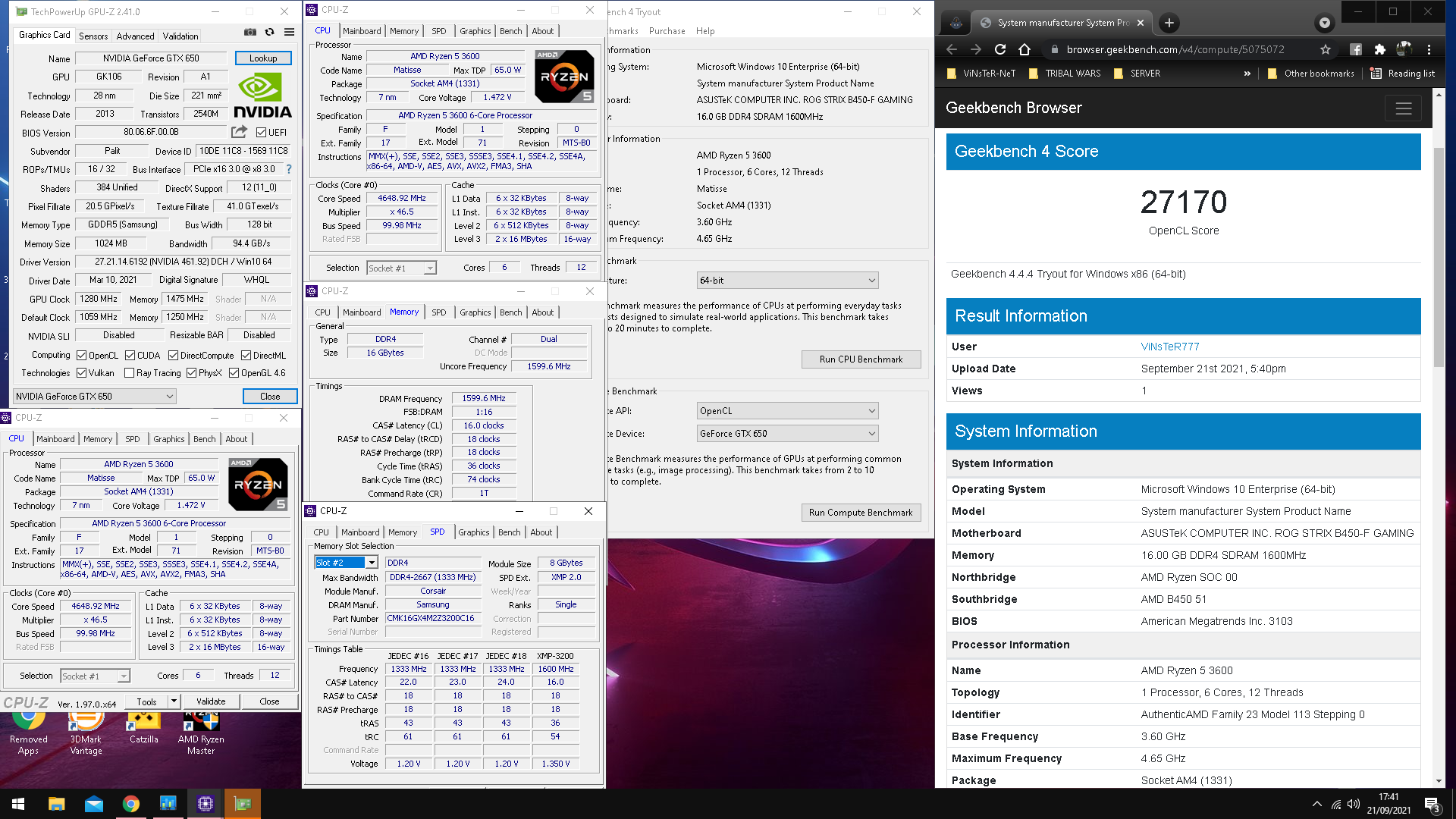This screenshot has height=819, width=1456.
Task: Click the Chrome reload page icon
Action: pyautogui.click(x=1000, y=49)
